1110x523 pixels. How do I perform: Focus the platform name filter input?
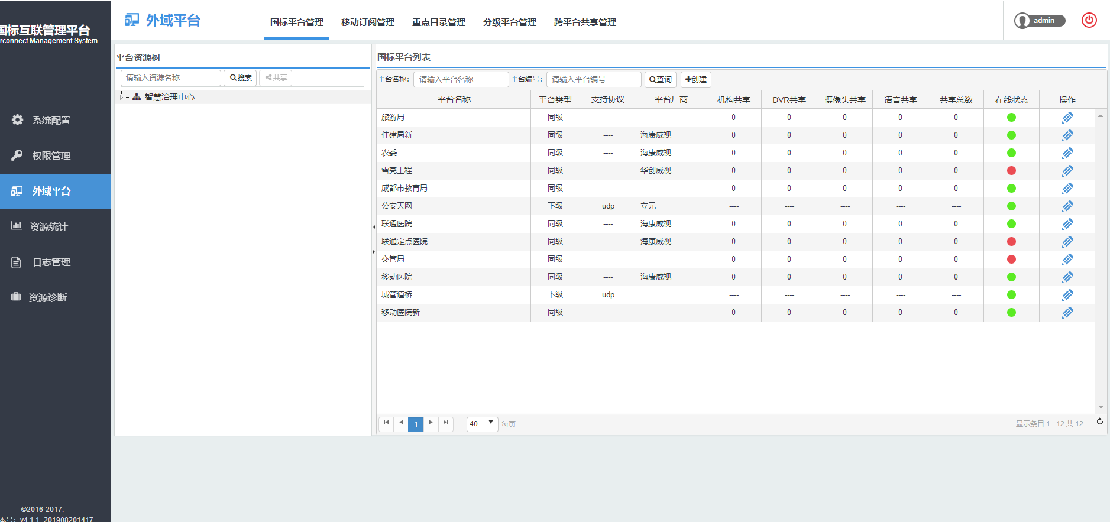tap(461, 79)
